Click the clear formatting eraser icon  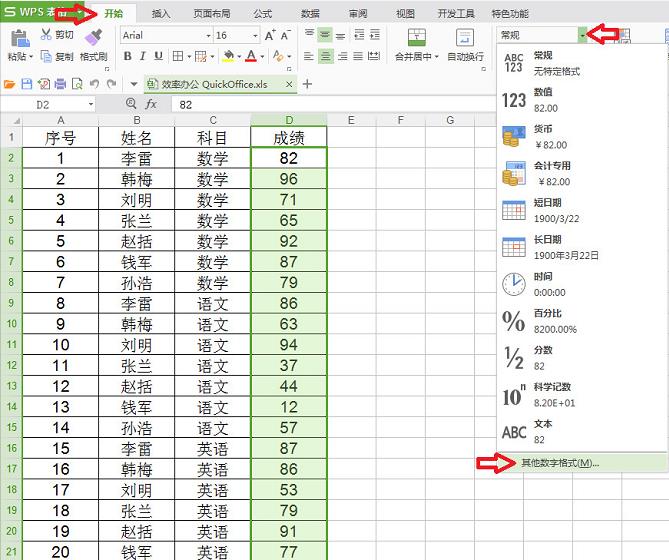[x=278, y=56]
